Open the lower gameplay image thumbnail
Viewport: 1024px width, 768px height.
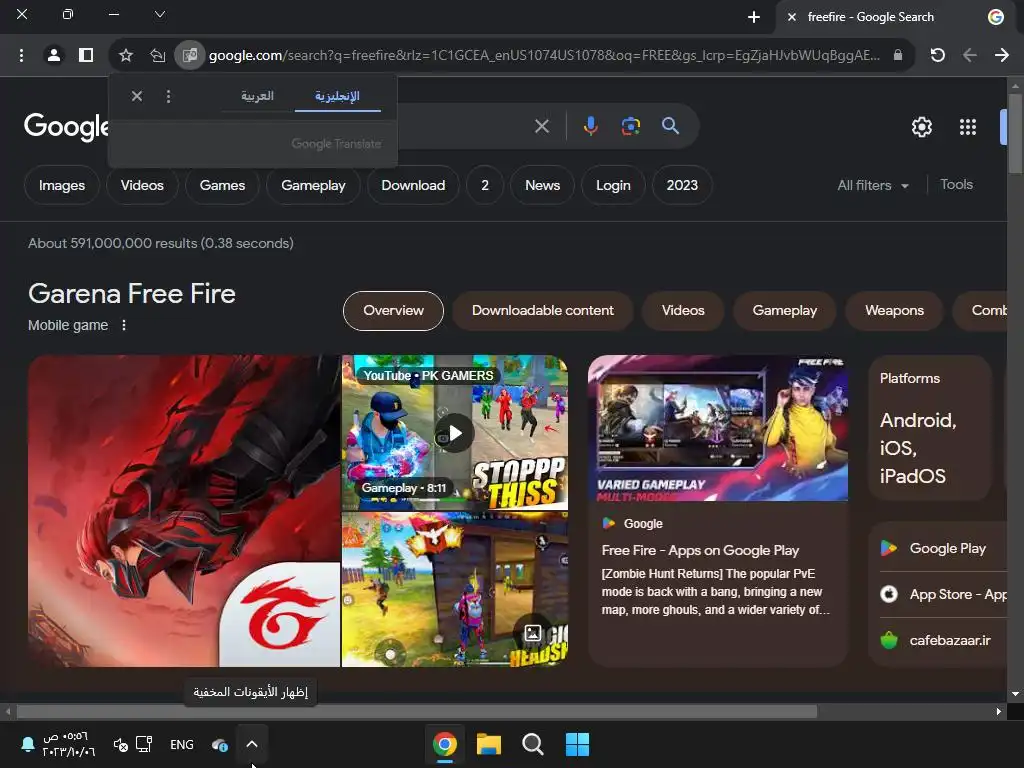pyautogui.click(x=455, y=590)
